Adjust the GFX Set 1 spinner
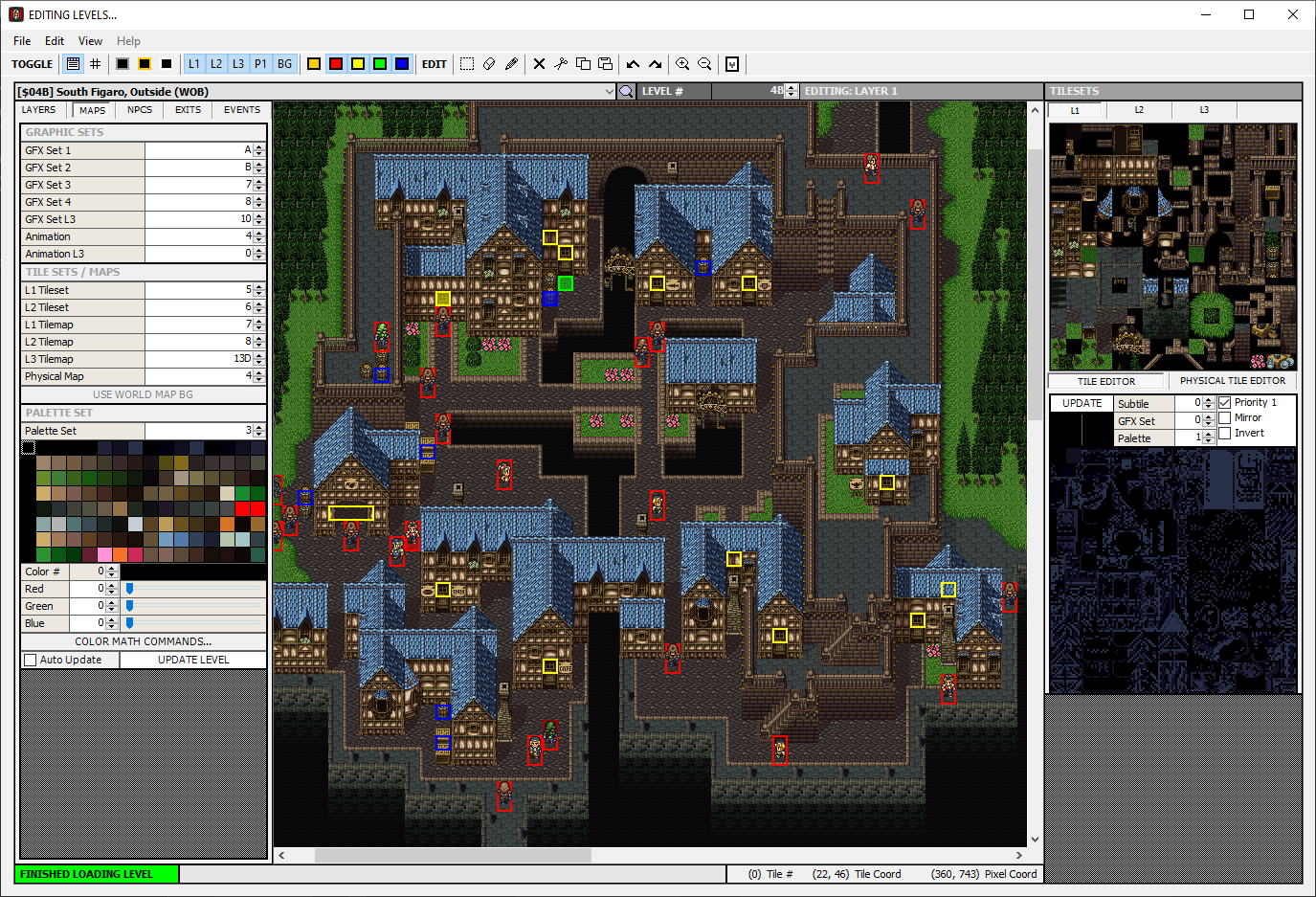This screenshot has height=897, width=1316. (258, 150)
